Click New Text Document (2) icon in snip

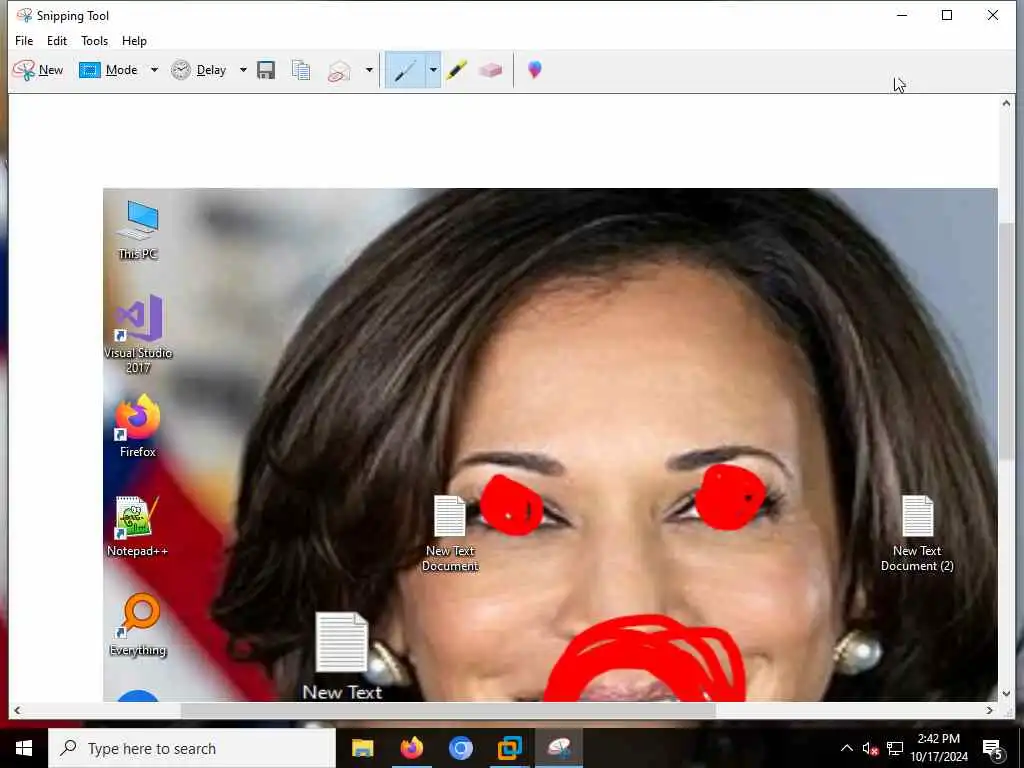917,534
